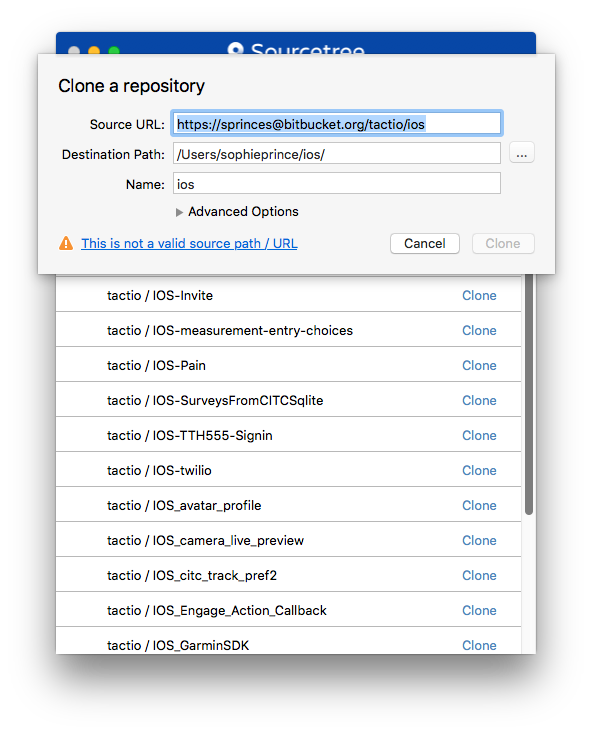The image size is (592, 734).
Task: Select the 'tactio / IOS_citc_track_pref2' row text
Action: point(192,576)
